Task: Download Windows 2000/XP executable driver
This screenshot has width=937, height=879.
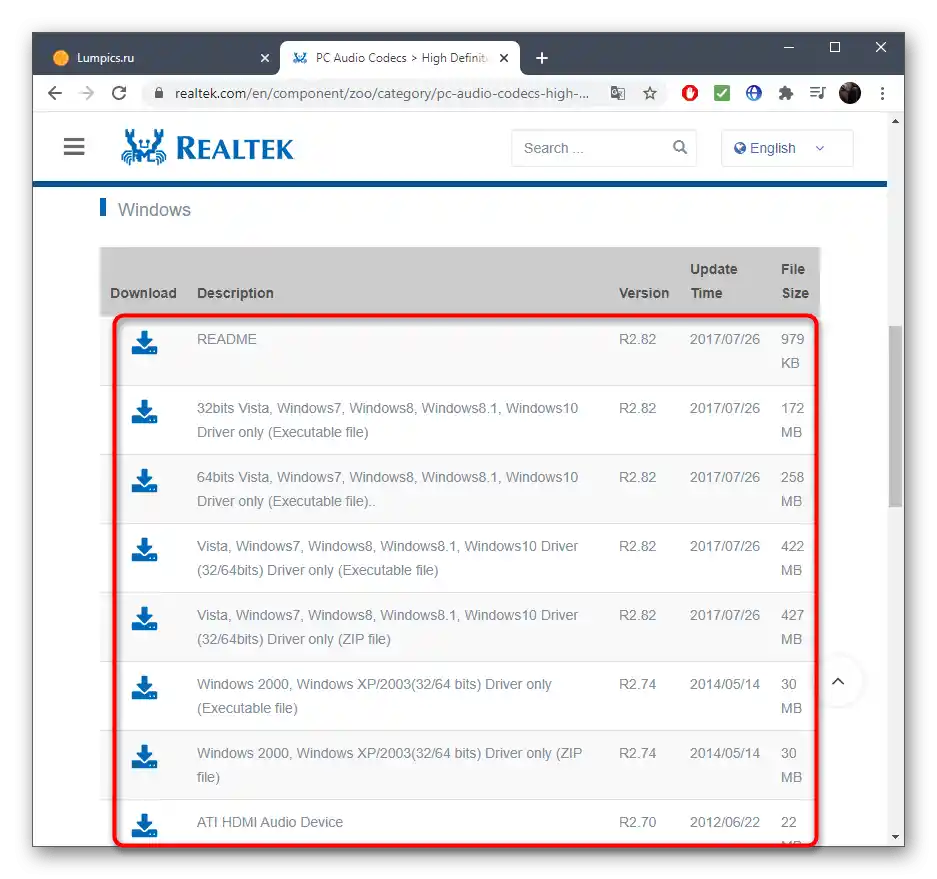Action: pyautogui.click(x=144, y=688)
